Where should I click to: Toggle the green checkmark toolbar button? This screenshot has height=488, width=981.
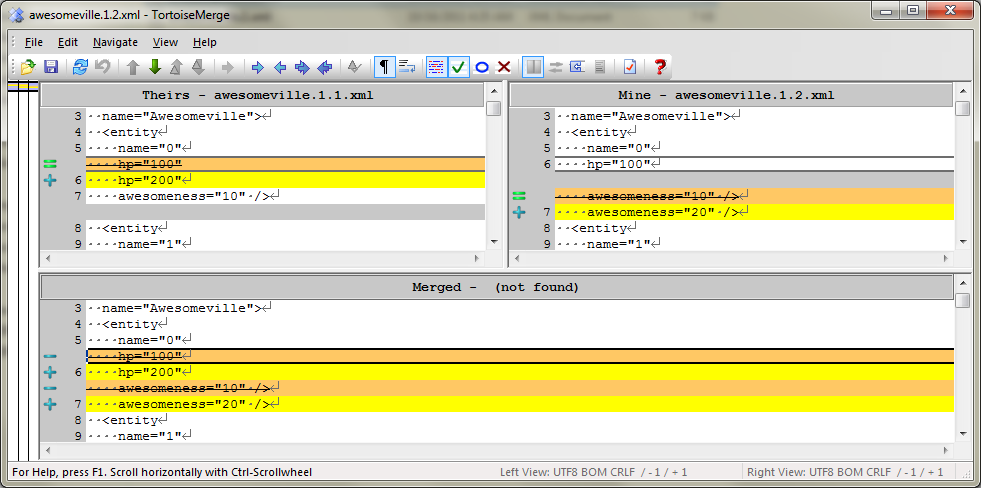point(459,67)
